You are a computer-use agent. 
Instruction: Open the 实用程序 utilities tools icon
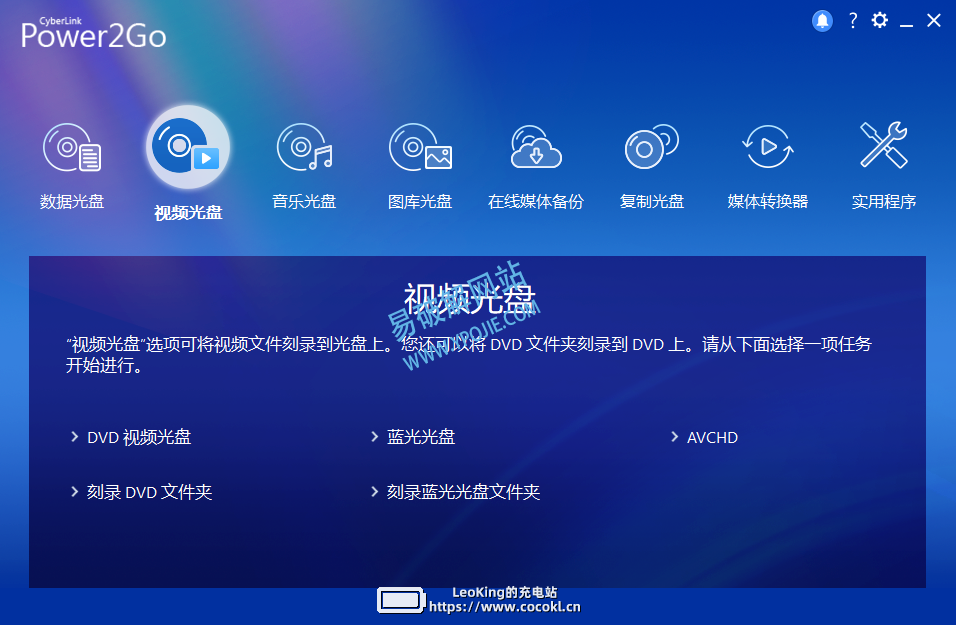[x=883, y=145]
